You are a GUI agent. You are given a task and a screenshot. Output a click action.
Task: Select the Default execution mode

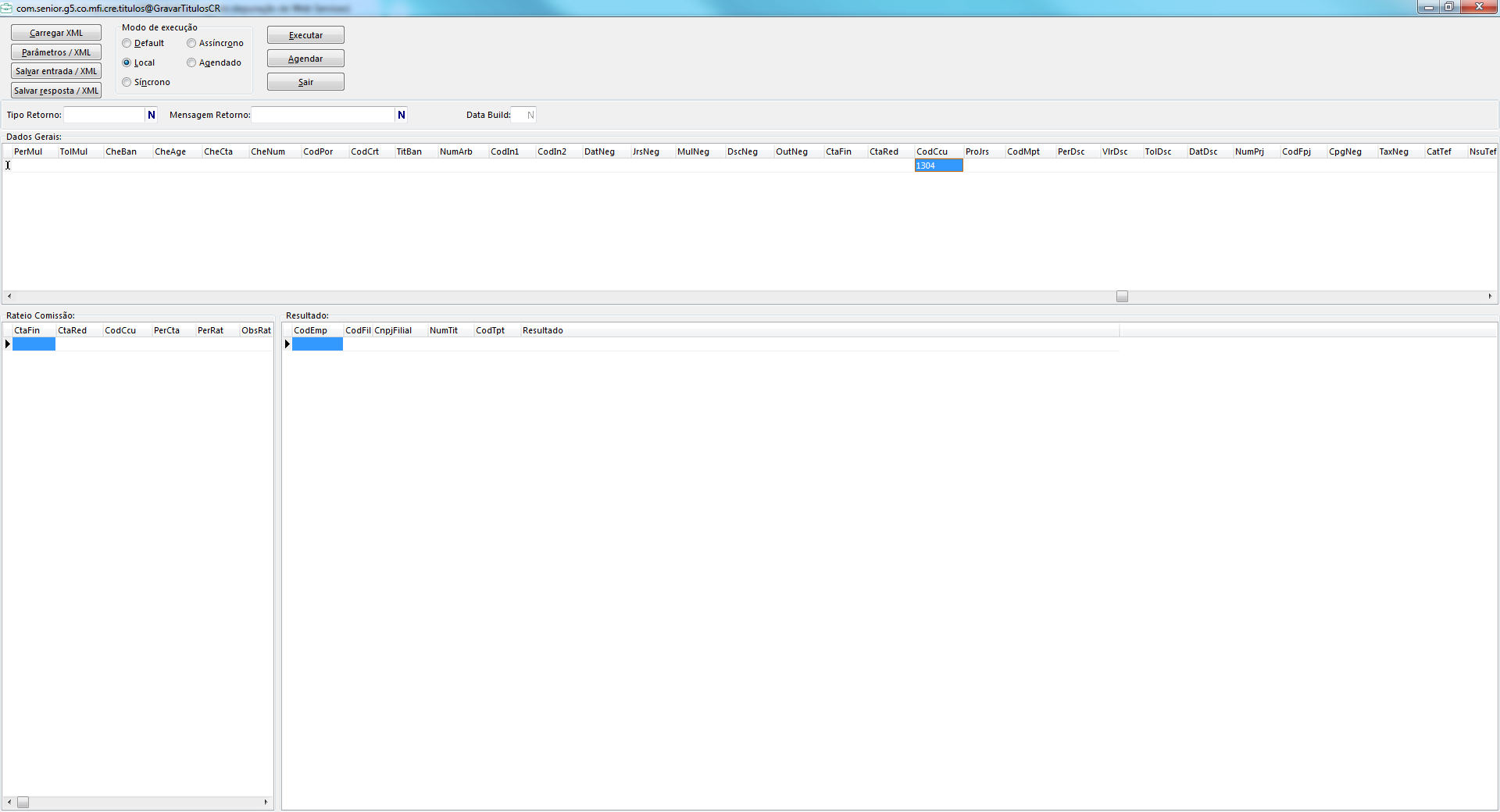point(127,44)
